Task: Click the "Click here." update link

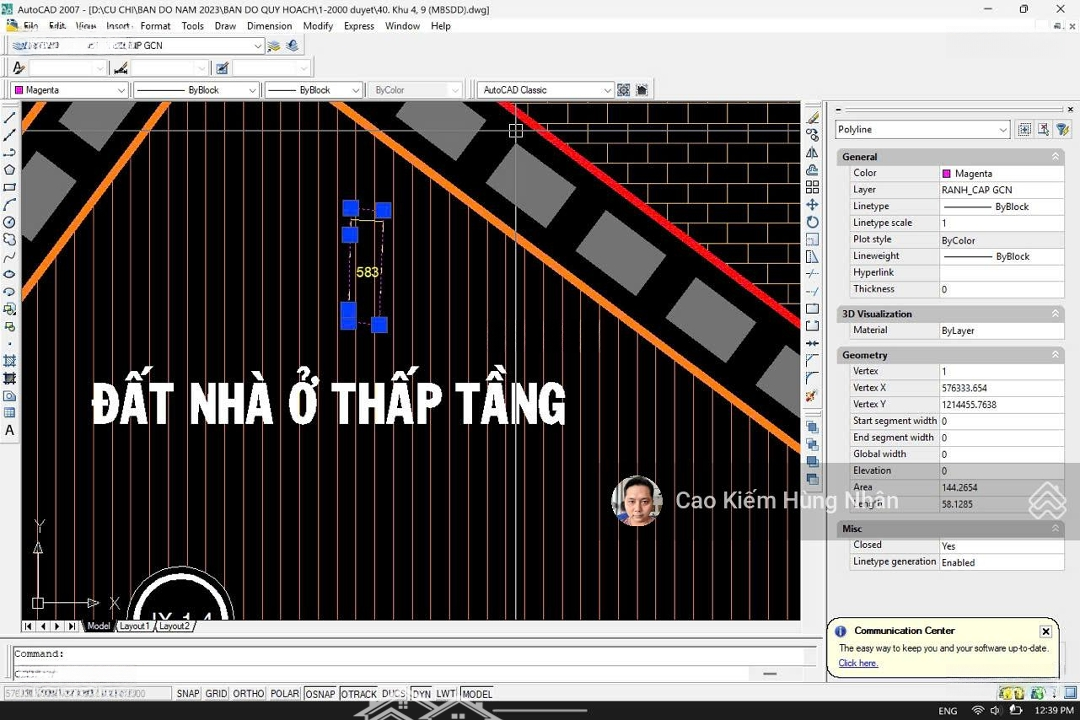Action: pyautogui.click(x=858, y=663)
